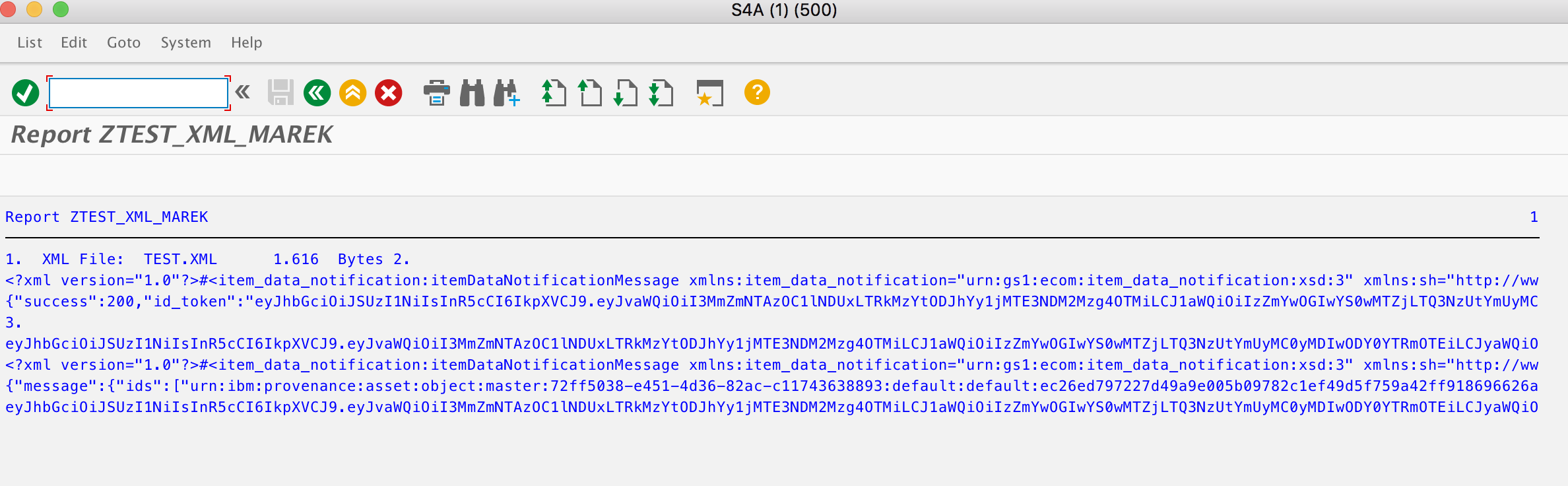Jump to First Page icon
The height and width of the screenshot is (486, 1568).
coord(554,93)
